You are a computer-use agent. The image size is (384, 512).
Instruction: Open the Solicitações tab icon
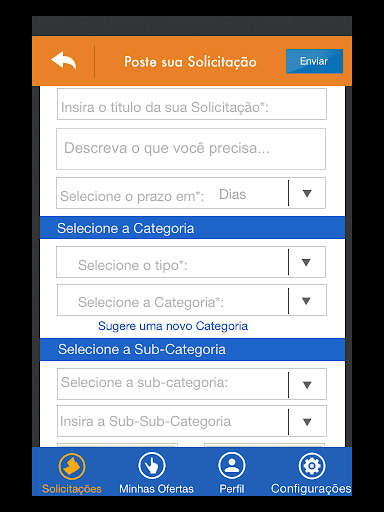72,466
